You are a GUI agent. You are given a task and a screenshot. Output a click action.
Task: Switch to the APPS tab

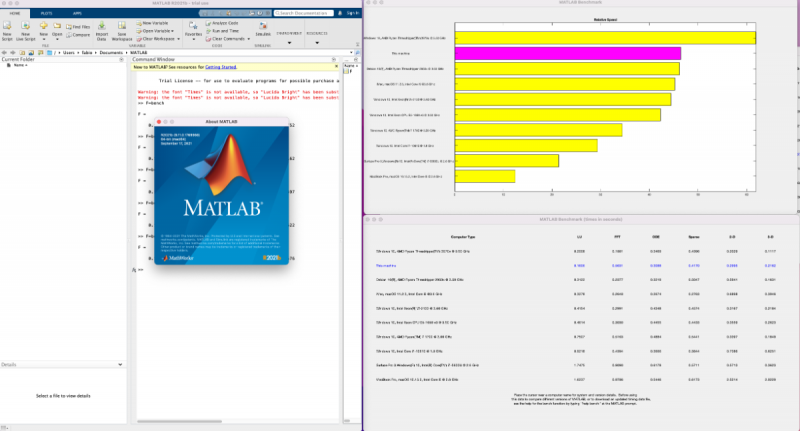click(77, 13)
